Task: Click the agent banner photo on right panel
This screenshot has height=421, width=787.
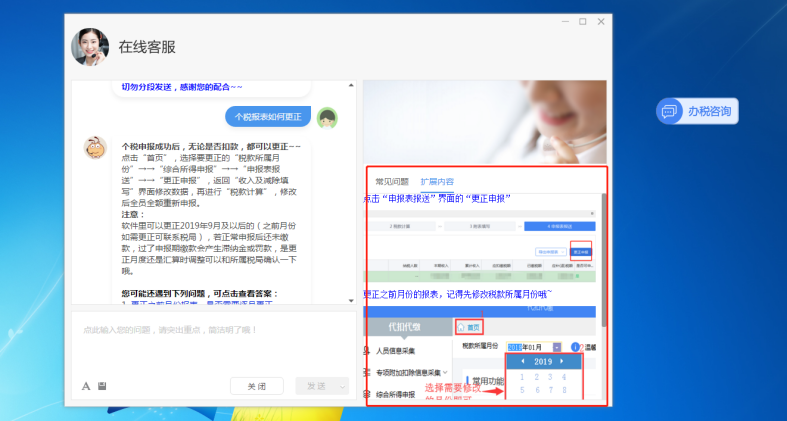Action: point(485,122)
